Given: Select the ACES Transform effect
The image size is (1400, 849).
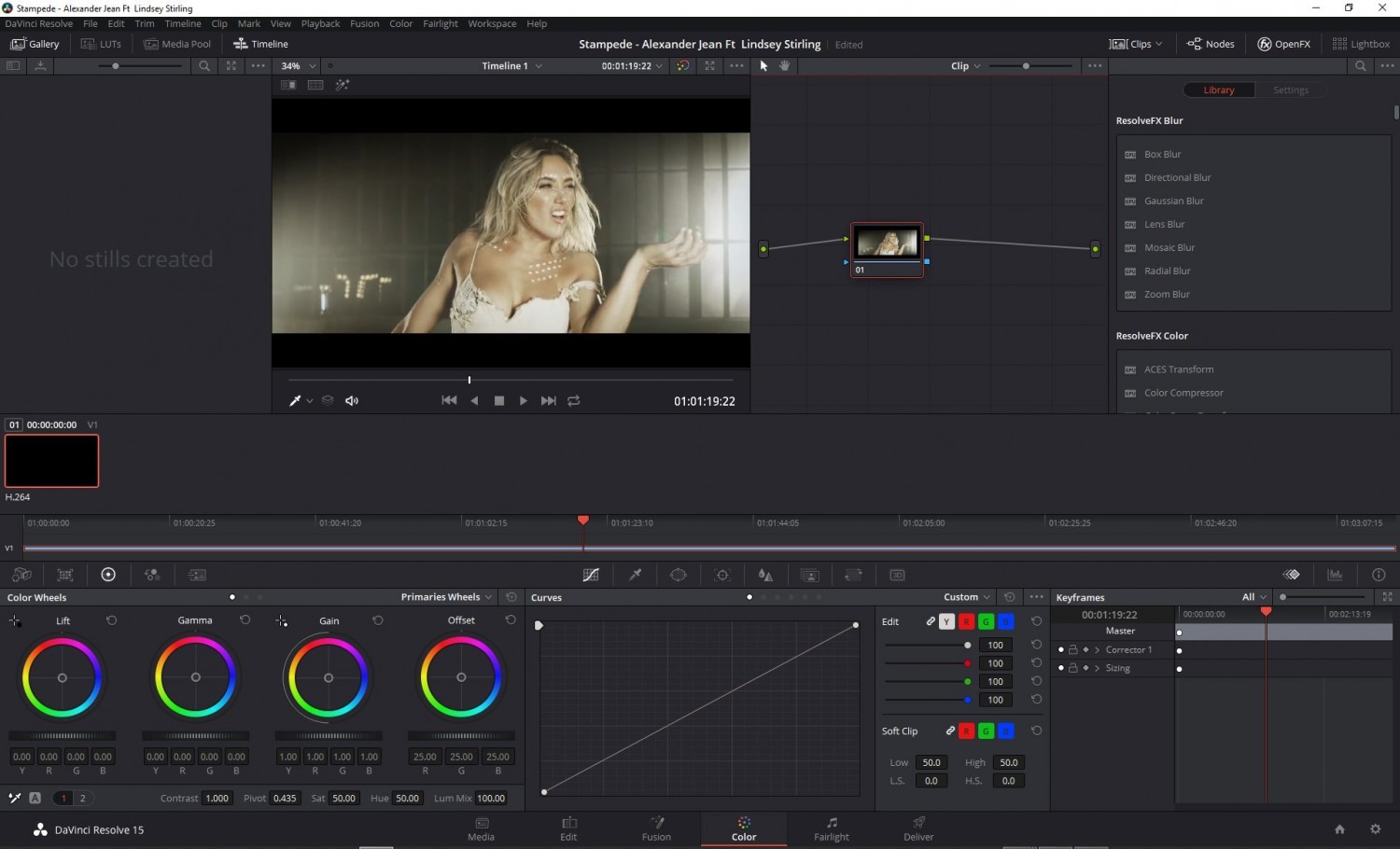Looking at the screenshot, I should pos(1179,369).
